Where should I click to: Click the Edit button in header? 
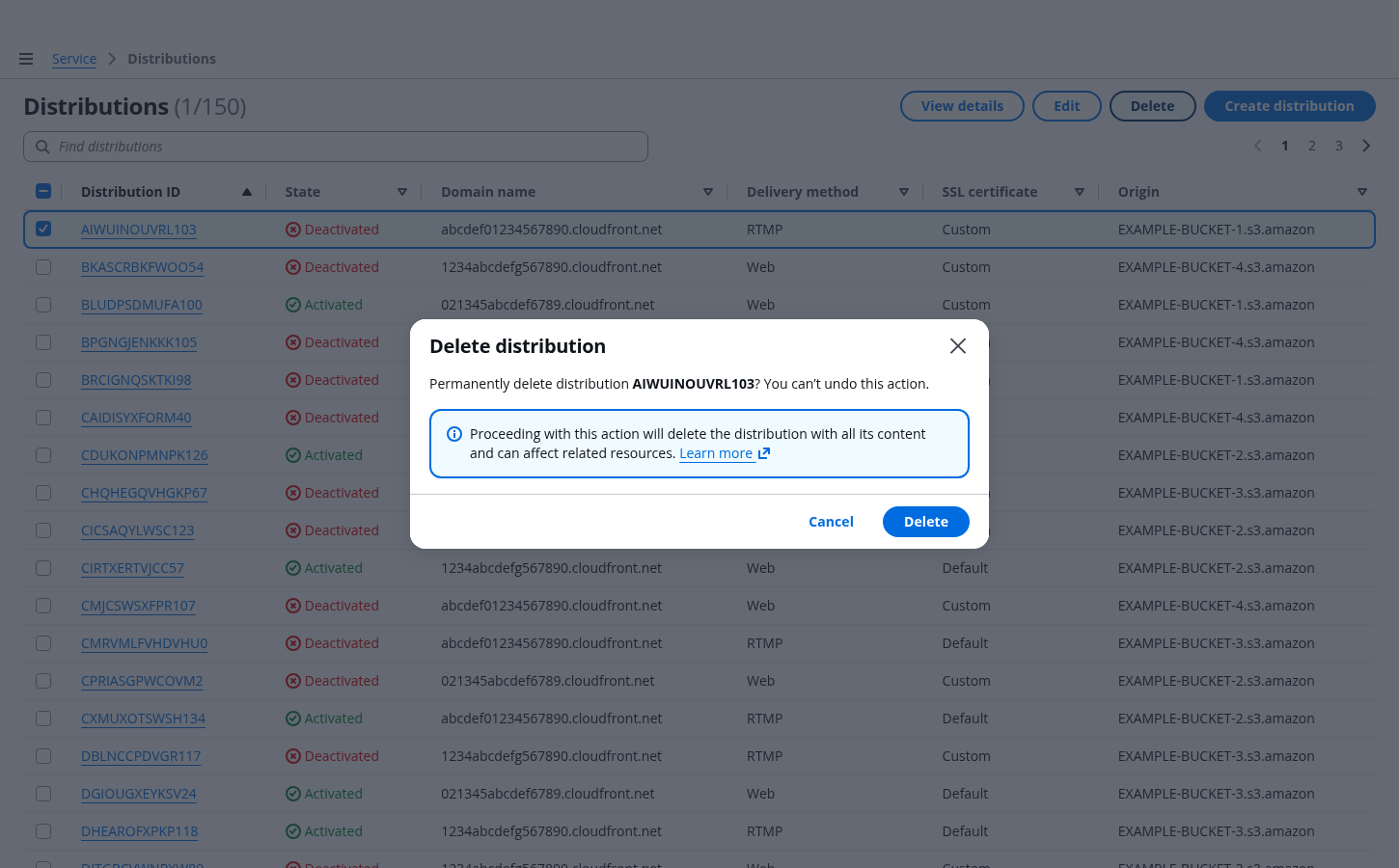(1067, 106)
